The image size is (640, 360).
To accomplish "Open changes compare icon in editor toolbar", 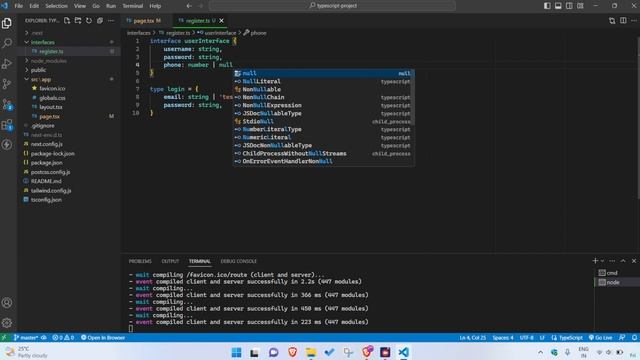I will [612, 20].
